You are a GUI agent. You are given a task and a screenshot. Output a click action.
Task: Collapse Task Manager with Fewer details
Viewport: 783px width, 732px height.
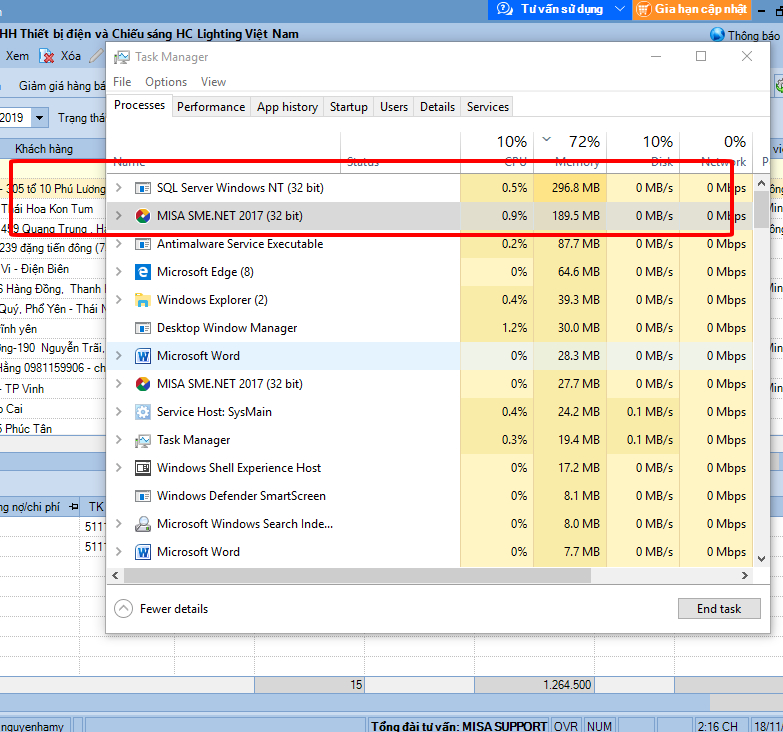point(162,608)
